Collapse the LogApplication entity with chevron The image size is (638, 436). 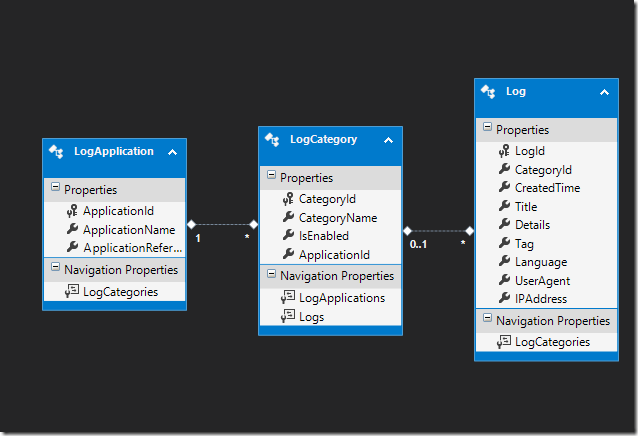tap(172, 152)
